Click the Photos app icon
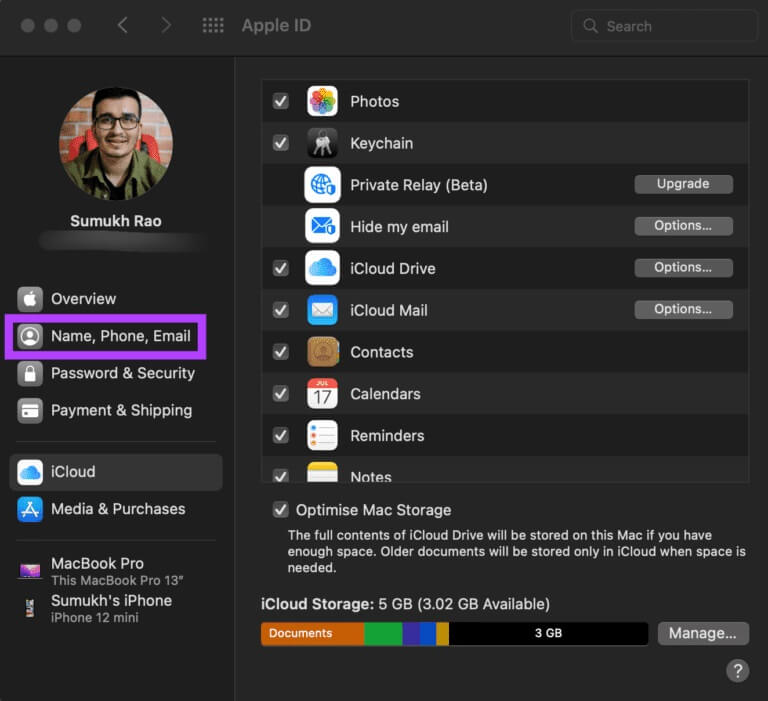768x701 pixels. [x=322, y=101]
